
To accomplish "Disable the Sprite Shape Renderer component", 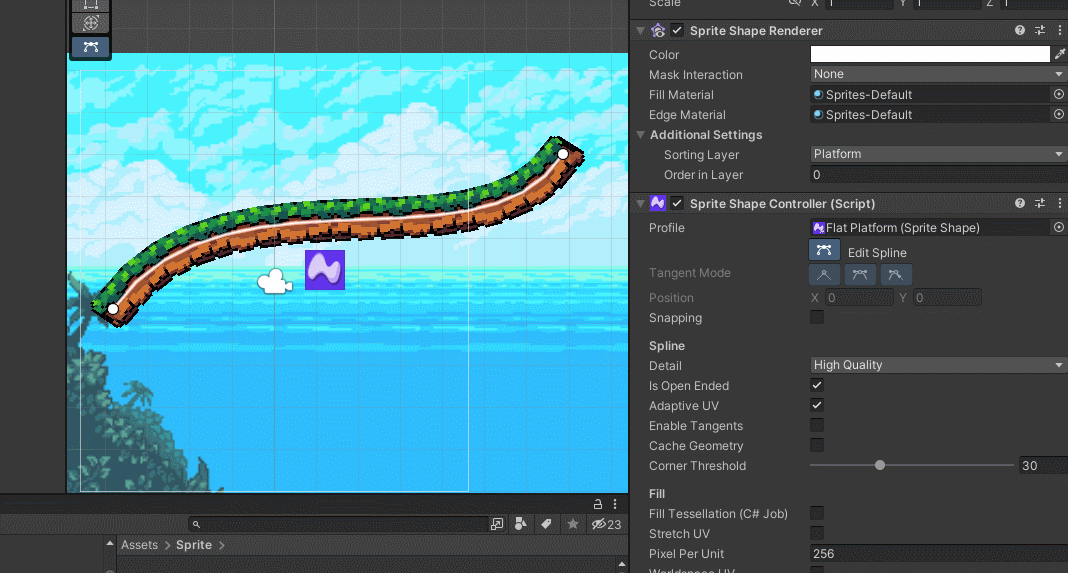I will pyautogui.click(x=677, y=31).
